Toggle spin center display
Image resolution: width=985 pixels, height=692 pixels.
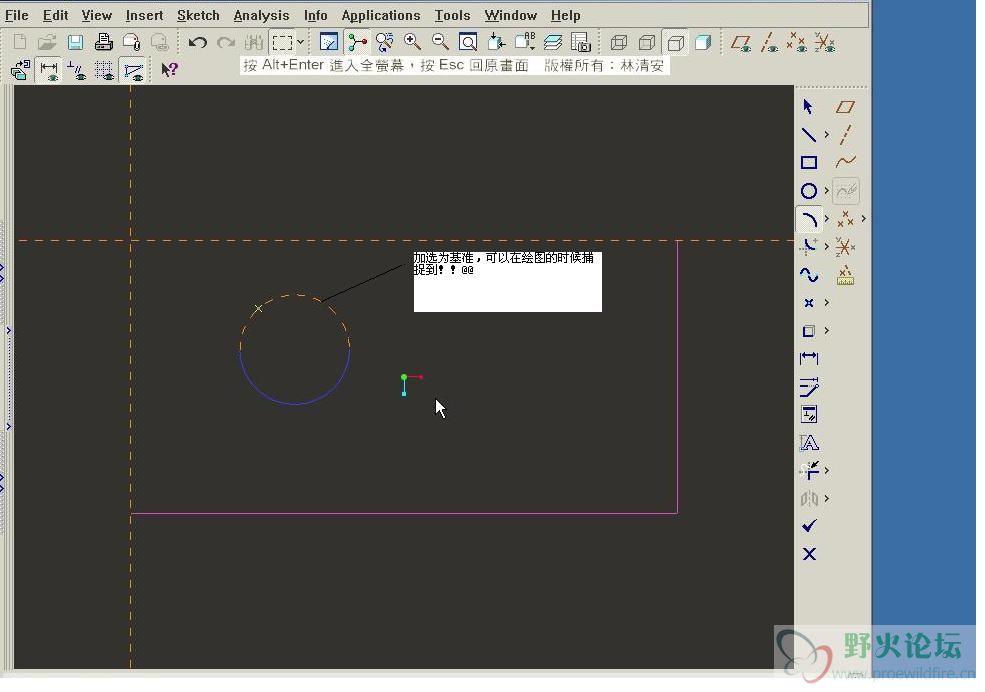tap(357, 42)
